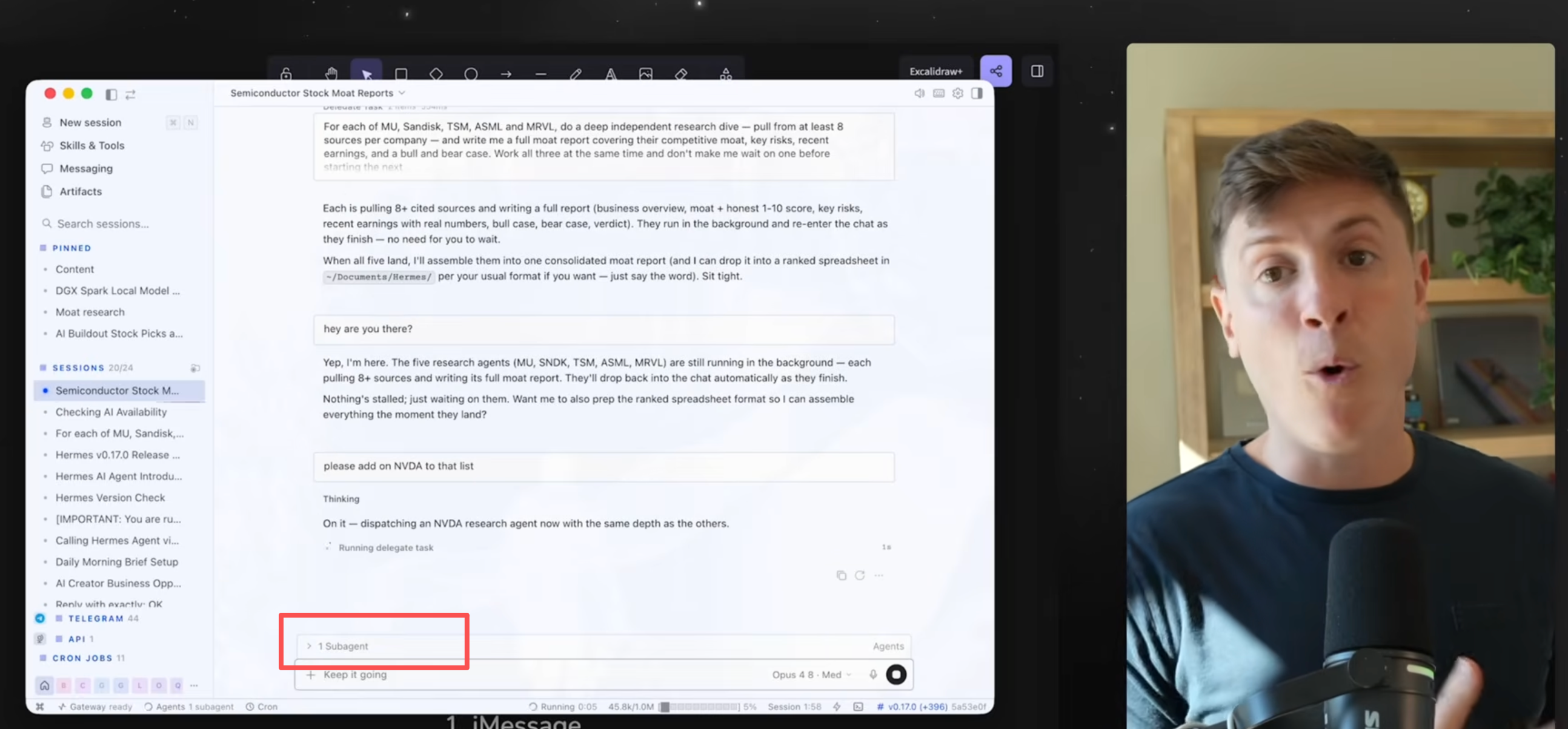Open Checking AI Availability session
Viewport: 1568px width, 729px height.
[119, 412]
